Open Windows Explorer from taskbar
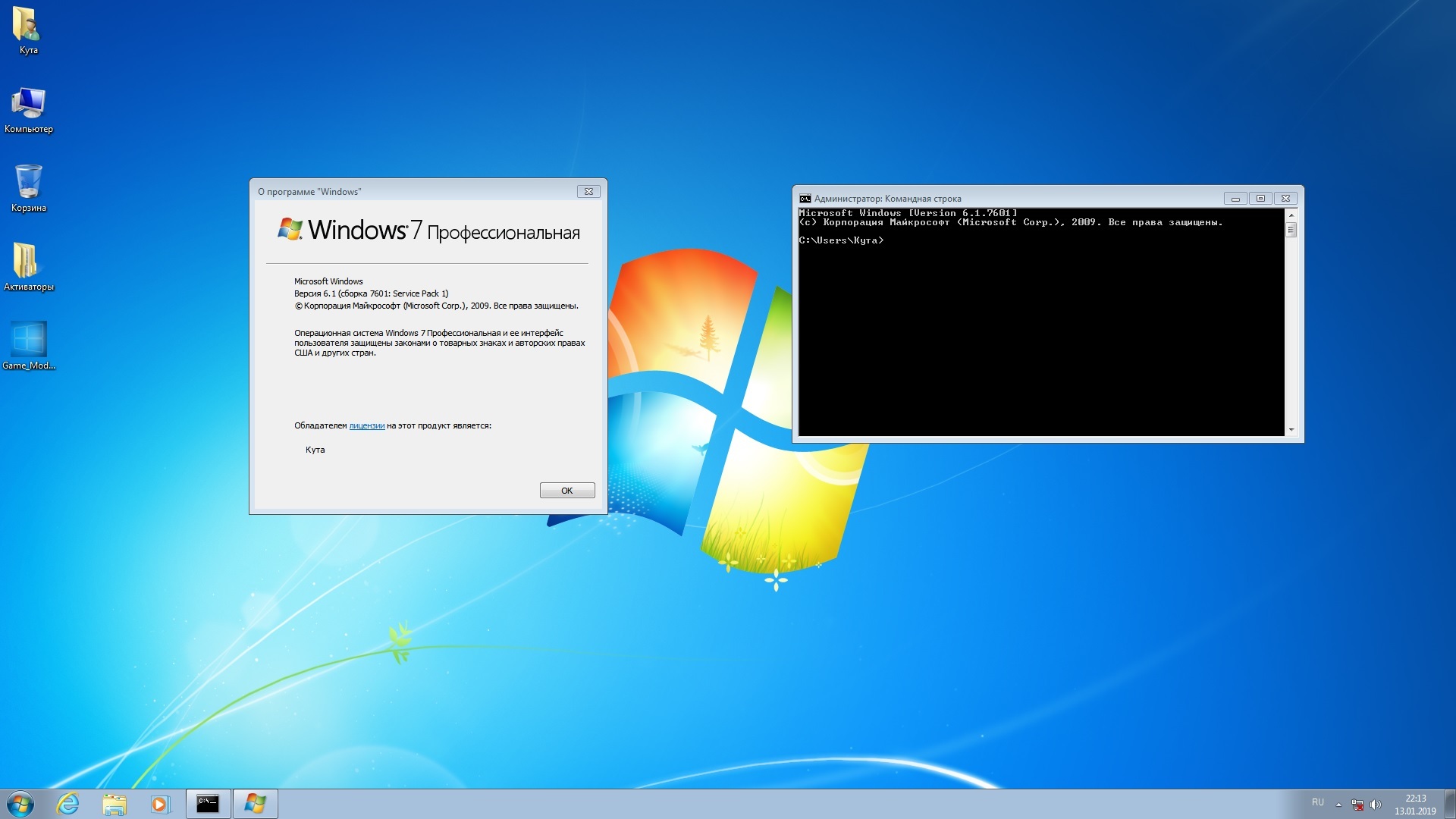 click(x=115, y=804)
